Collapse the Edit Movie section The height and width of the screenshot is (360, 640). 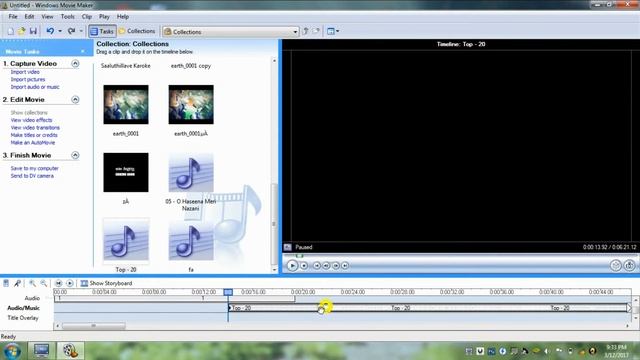(x=75, y=100)
